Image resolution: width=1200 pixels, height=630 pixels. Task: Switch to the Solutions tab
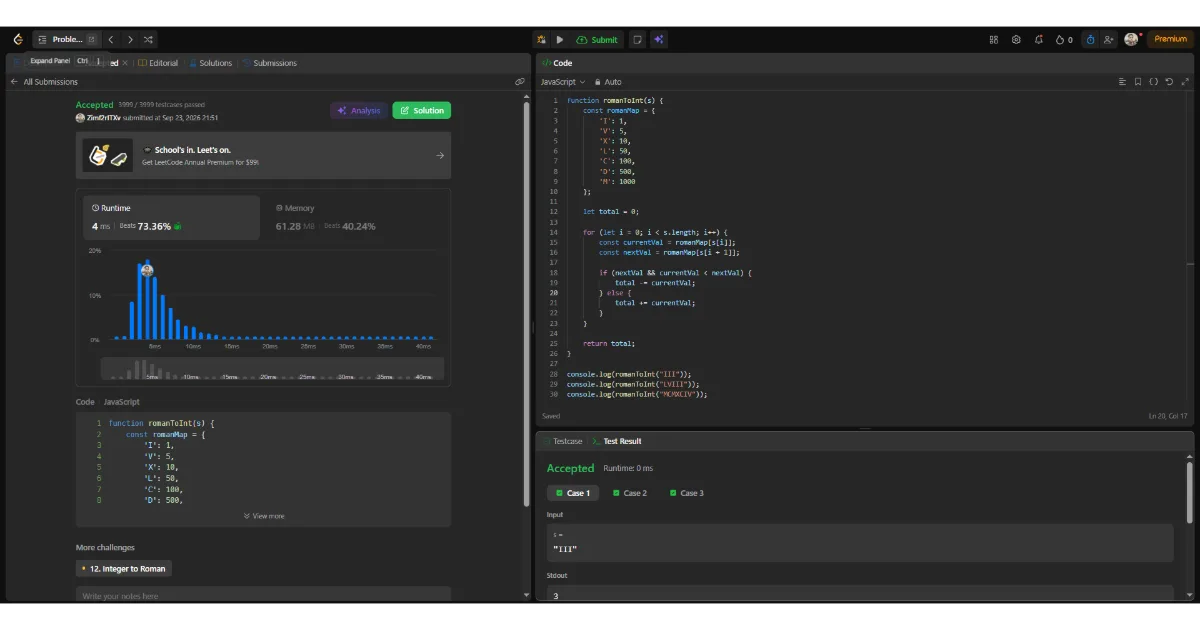coord(211,63)
